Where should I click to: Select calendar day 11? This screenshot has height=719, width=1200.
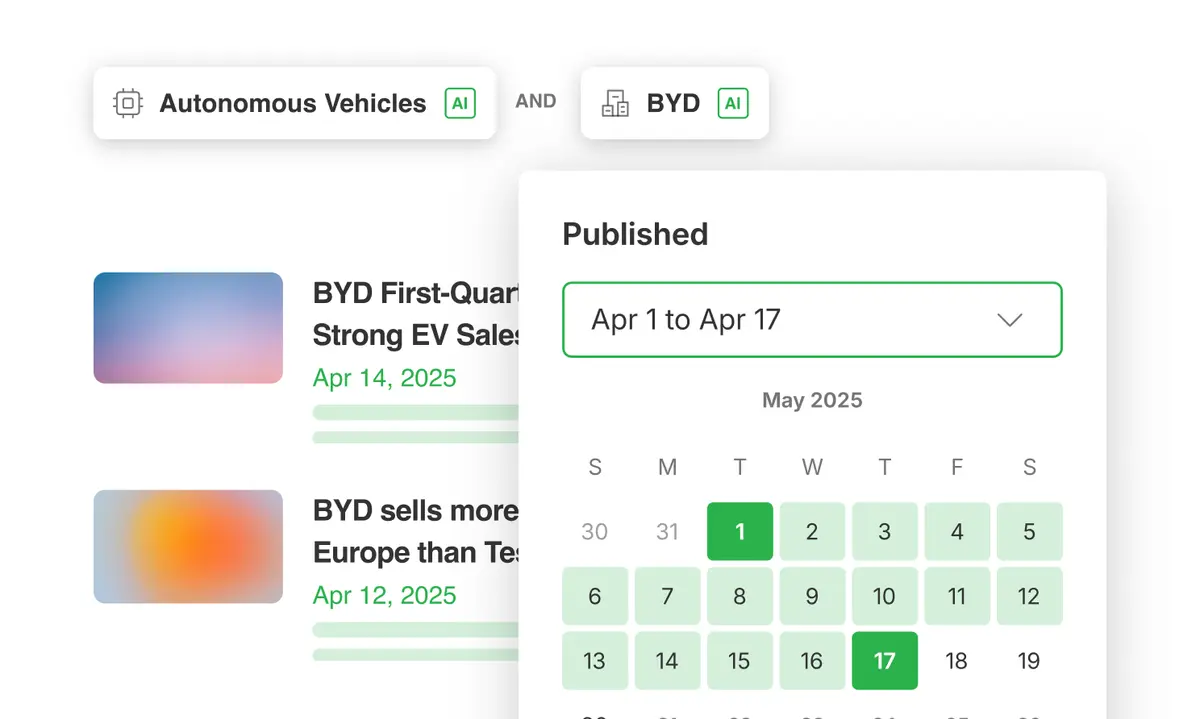(957, 596)
